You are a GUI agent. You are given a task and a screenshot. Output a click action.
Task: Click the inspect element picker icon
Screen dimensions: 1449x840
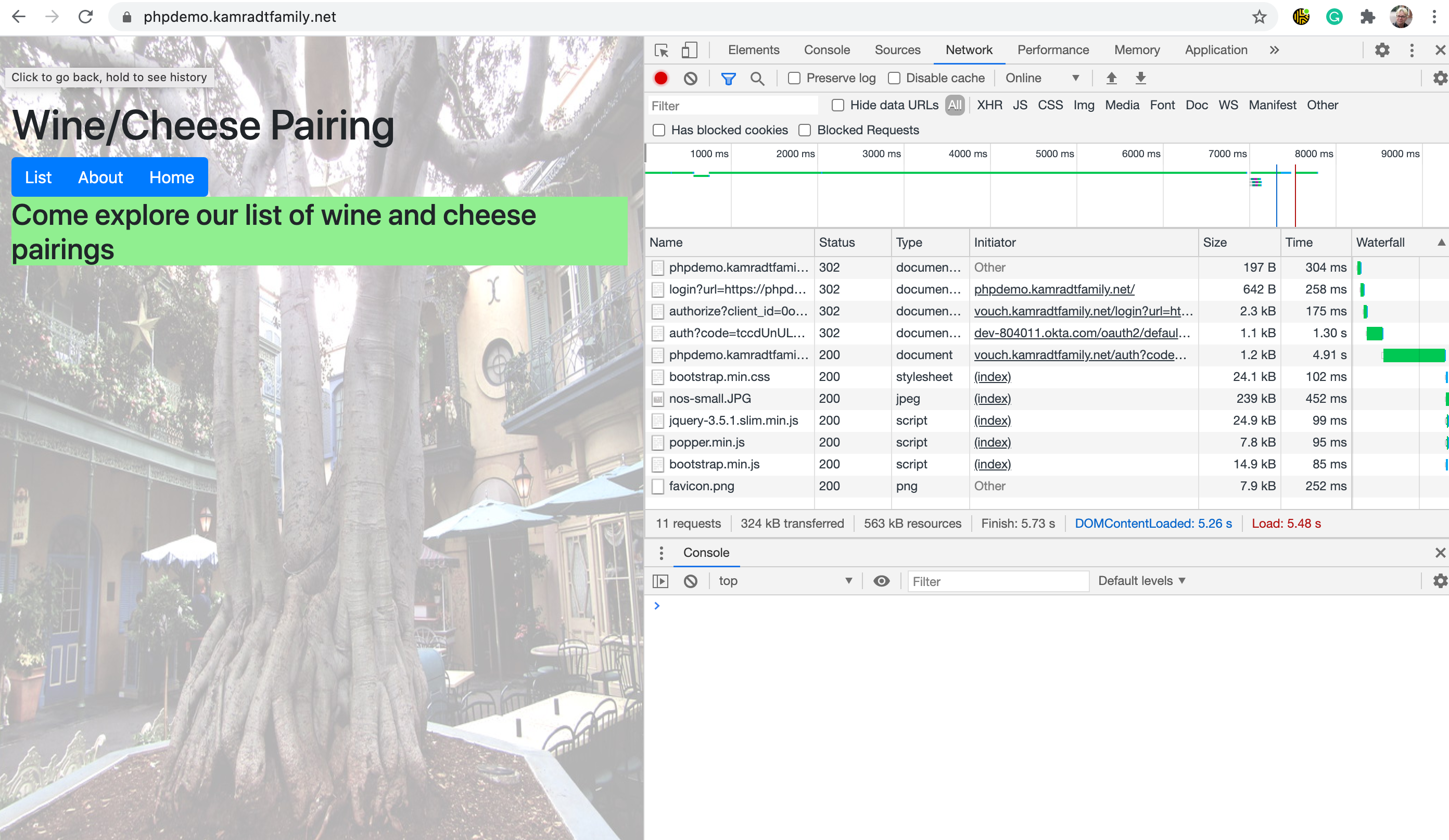(x=661, y=50)
